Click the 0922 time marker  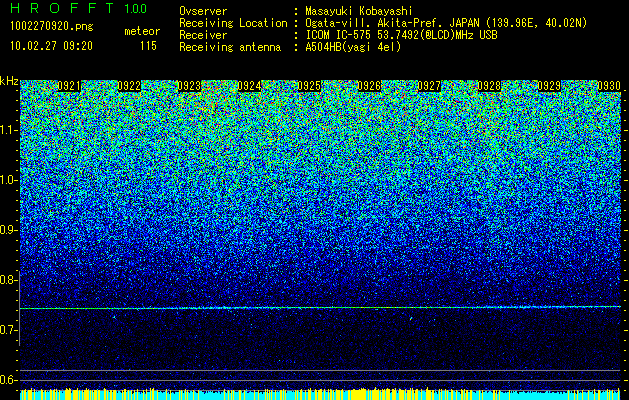point(129,86)
